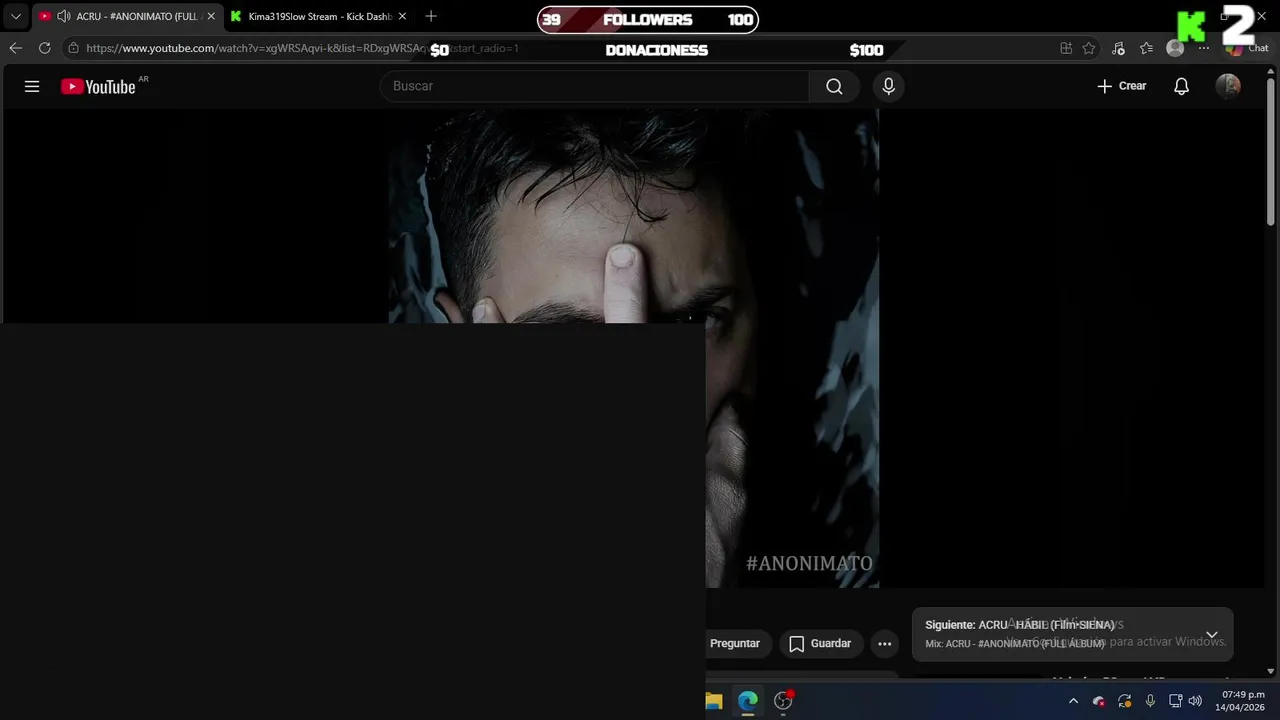1280x720 pixels.
Task: Click the sync update tray icon
Action: click(x=1124, y=701)
